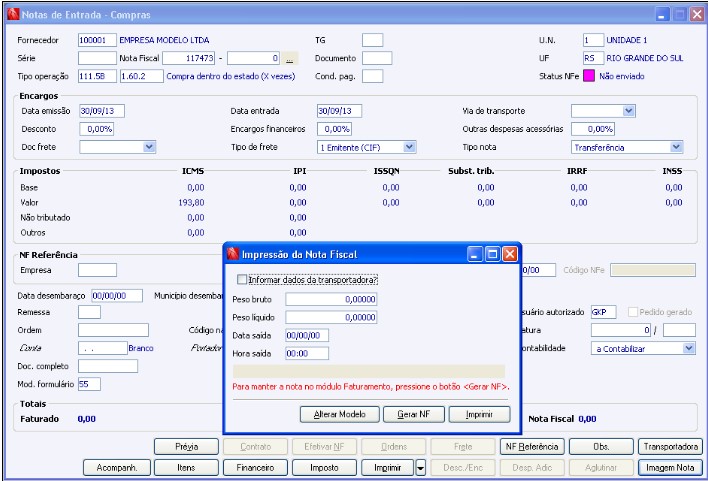Click the Hora saída field

click(307, 354)
